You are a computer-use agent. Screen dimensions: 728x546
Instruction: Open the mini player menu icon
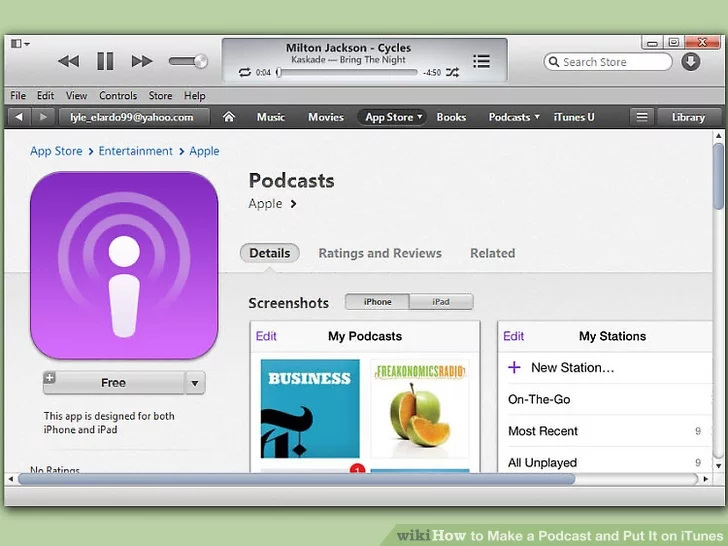[20, 44]
